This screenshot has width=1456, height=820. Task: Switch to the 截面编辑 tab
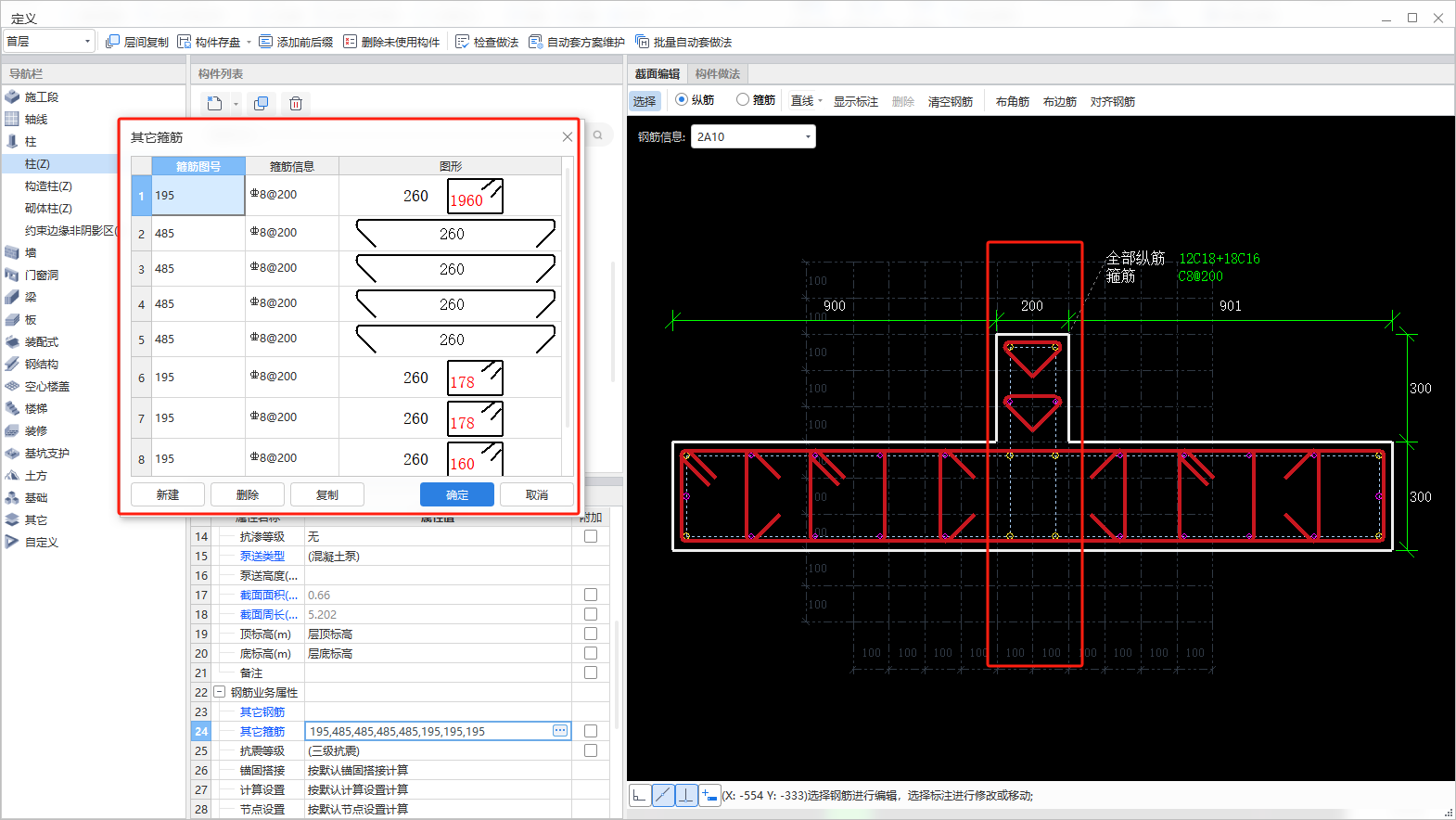pos(658,73)
